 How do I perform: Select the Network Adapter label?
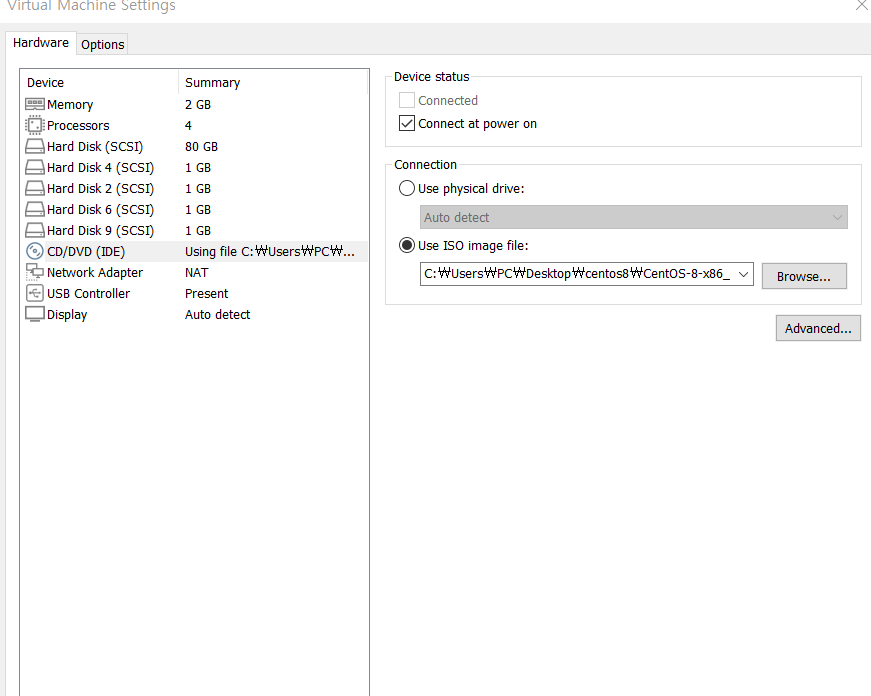[95, 273]
